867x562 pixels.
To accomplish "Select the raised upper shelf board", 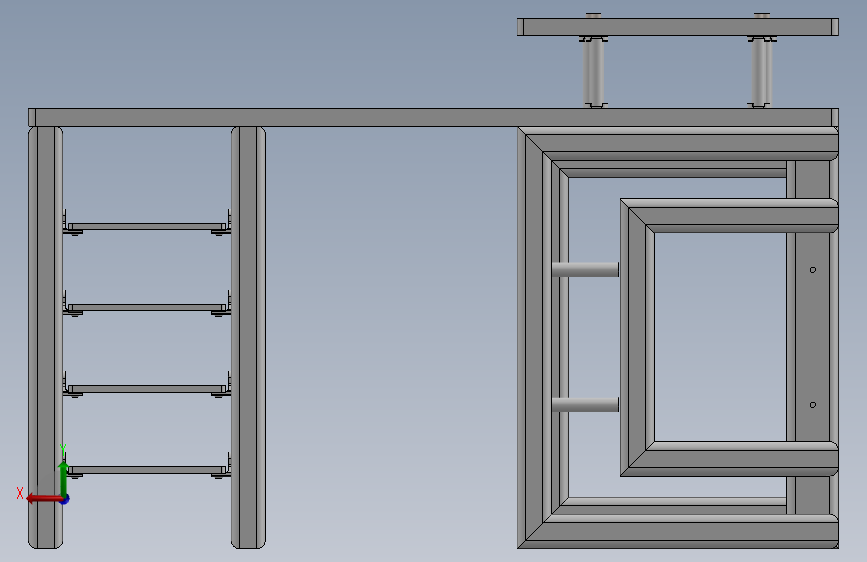I will [678, 27].
